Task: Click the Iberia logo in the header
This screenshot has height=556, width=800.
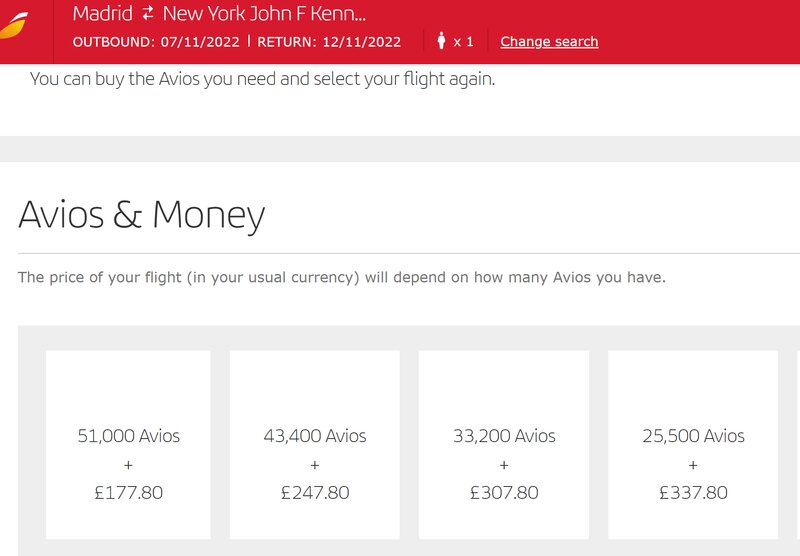Action: pyautogui.click(x=14, y=26)
